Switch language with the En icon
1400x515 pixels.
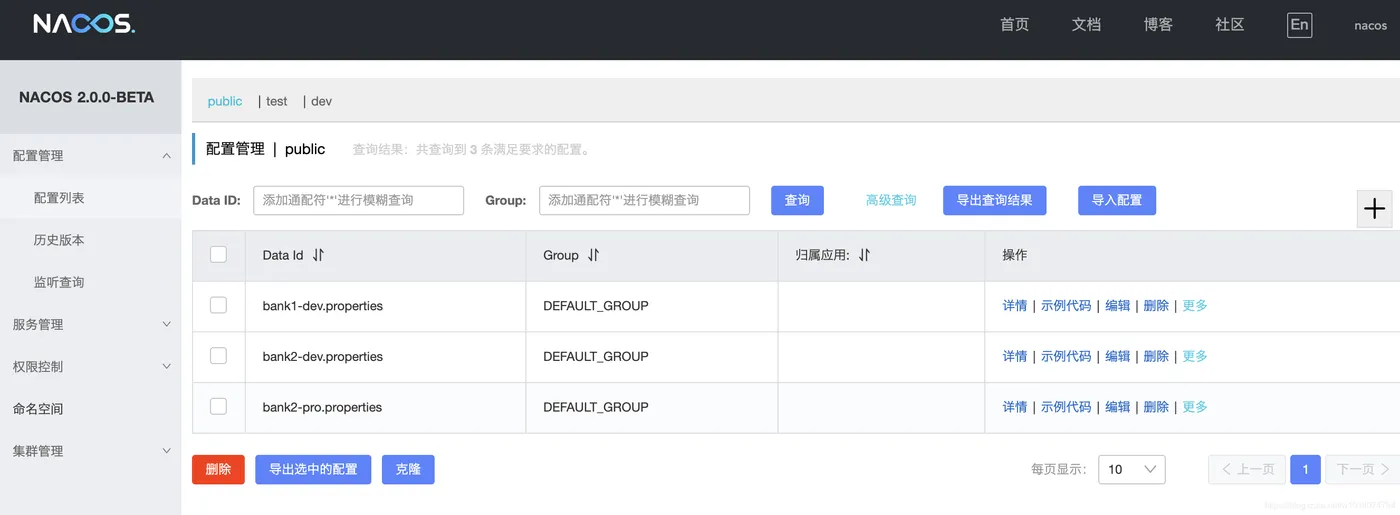1299,25
